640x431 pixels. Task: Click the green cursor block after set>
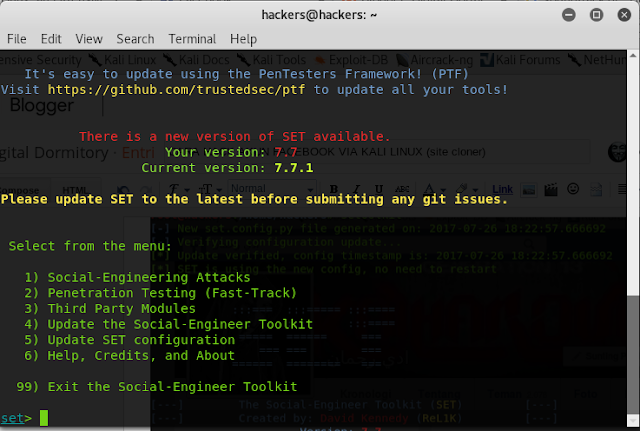click(44, 418)
